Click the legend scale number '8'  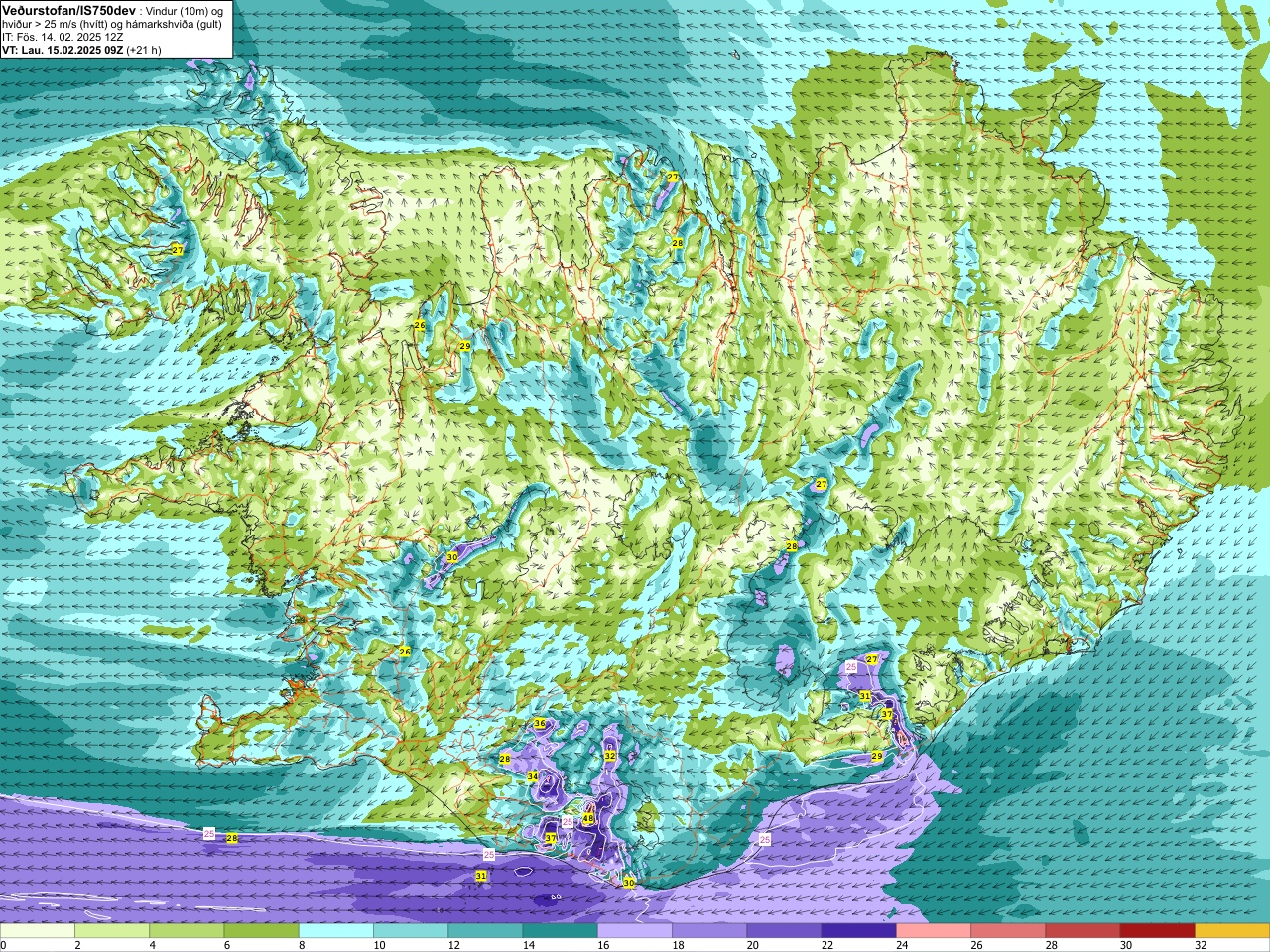click(x=304, y=946)
